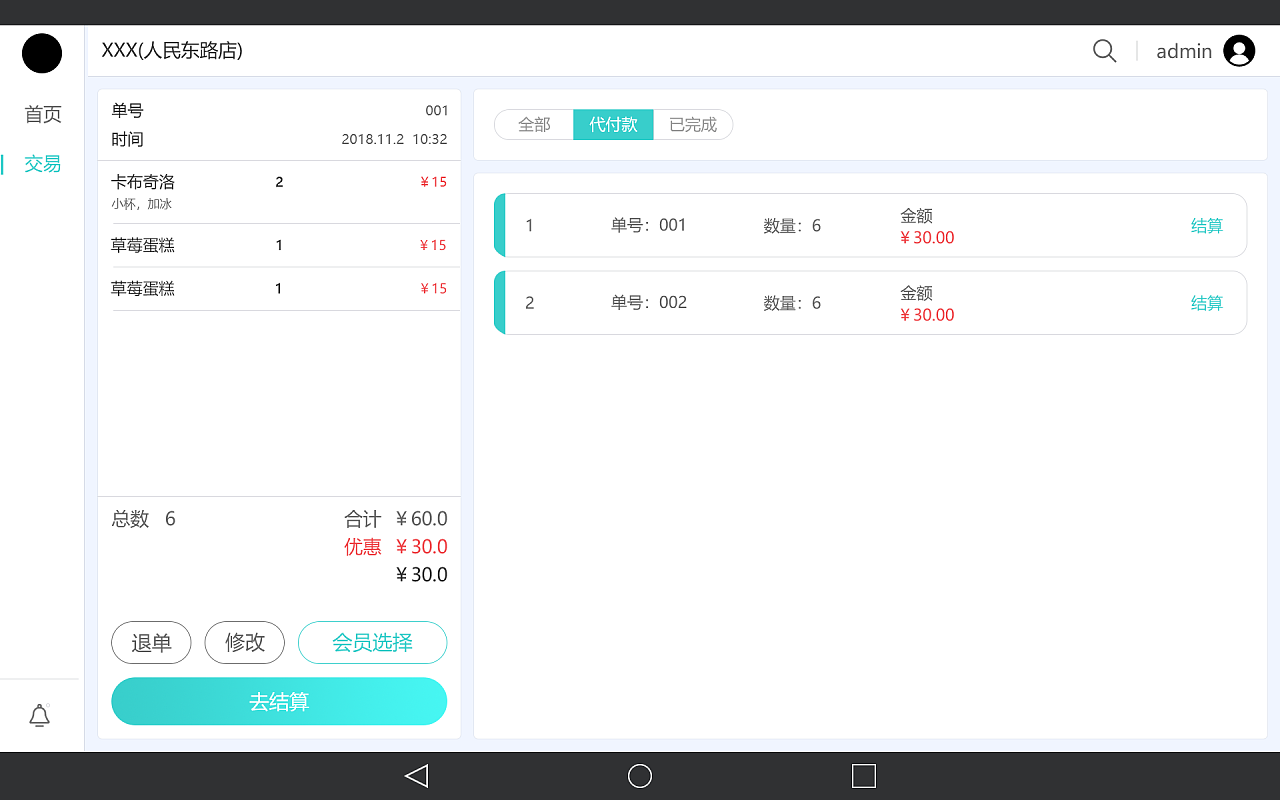Open the notification bell icon
The height and width of the screenshot is (800, 1280).
point(40,716)
